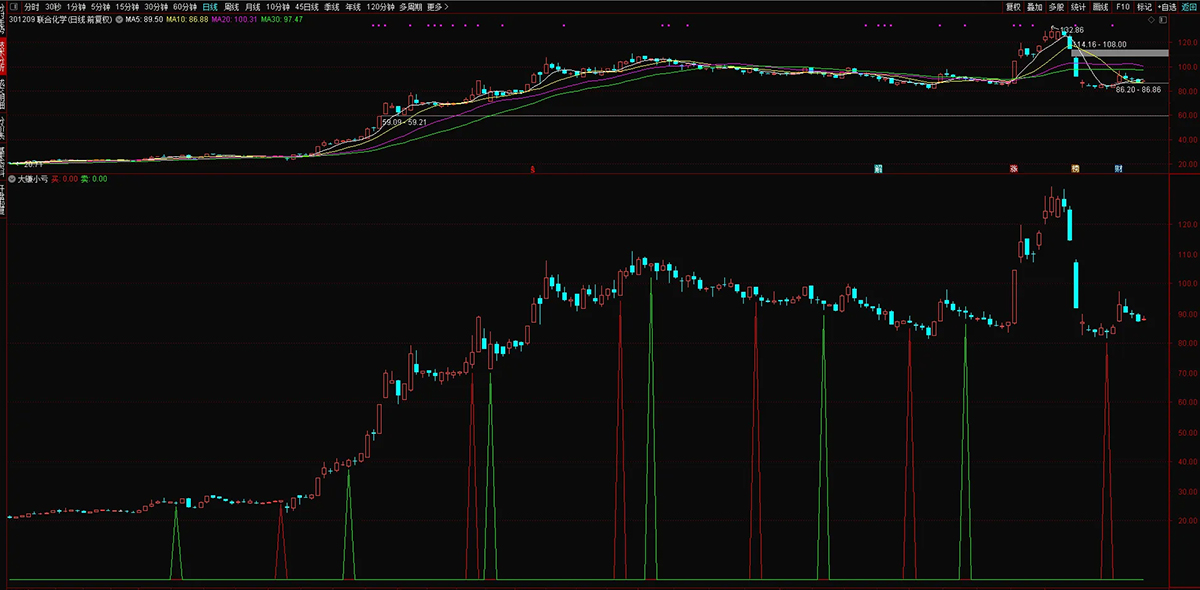The height and width of the screenshot is (590, 1200).
Task: Switch to 季线 quarterly chart
Action: coord(332,6)
